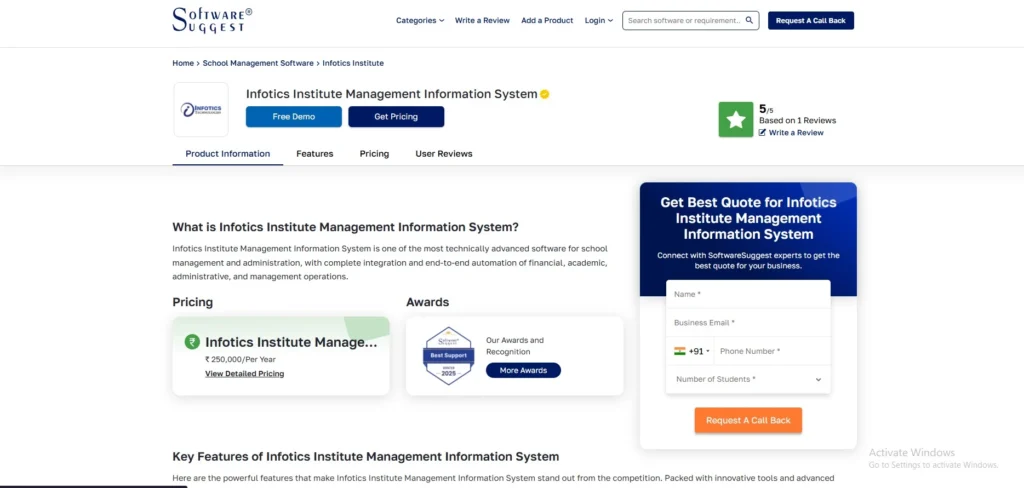1024x488 pixels.
Task: Open School Management Software breadcrumb
Action: [258, 63]
